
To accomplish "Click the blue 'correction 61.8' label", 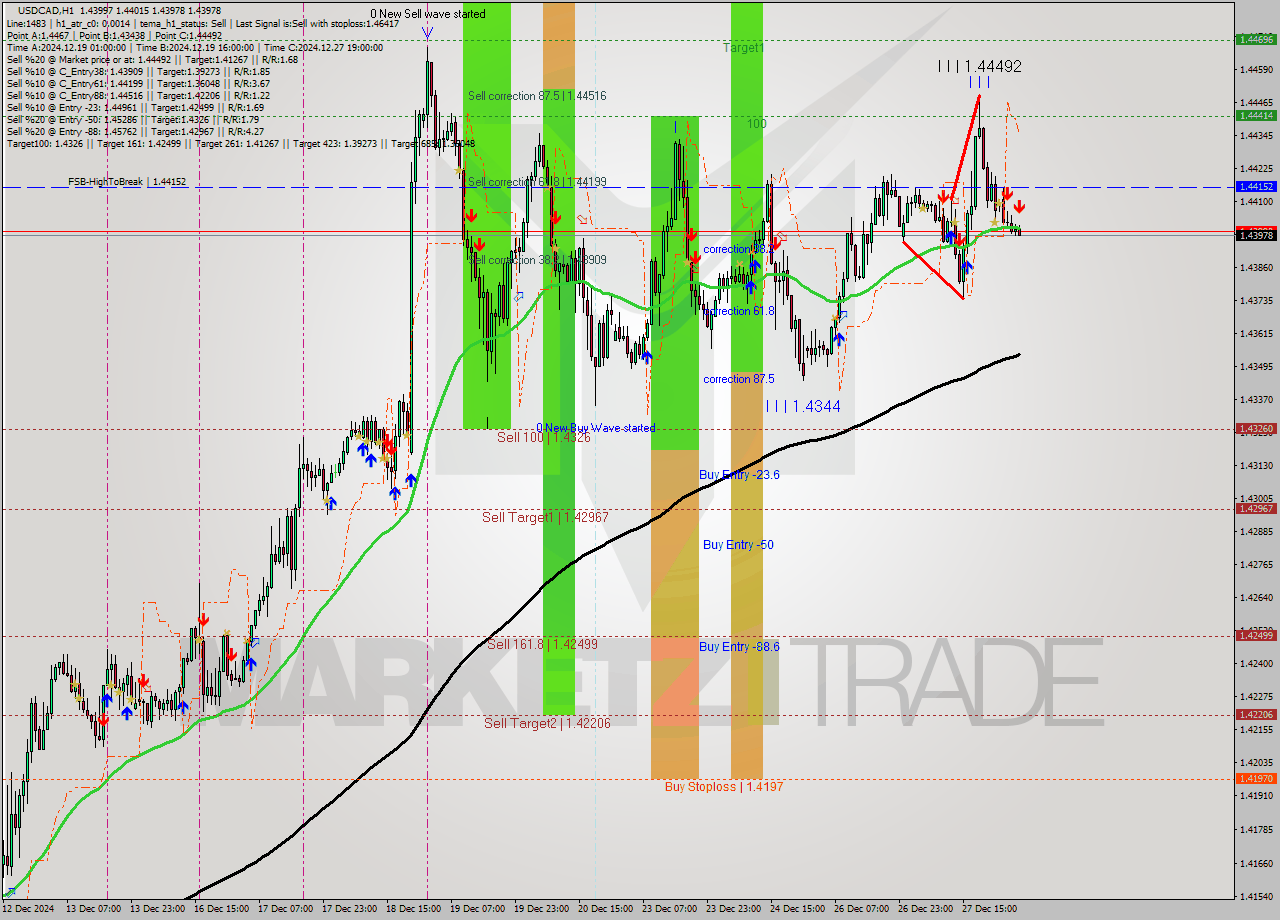I will point(739,311).
